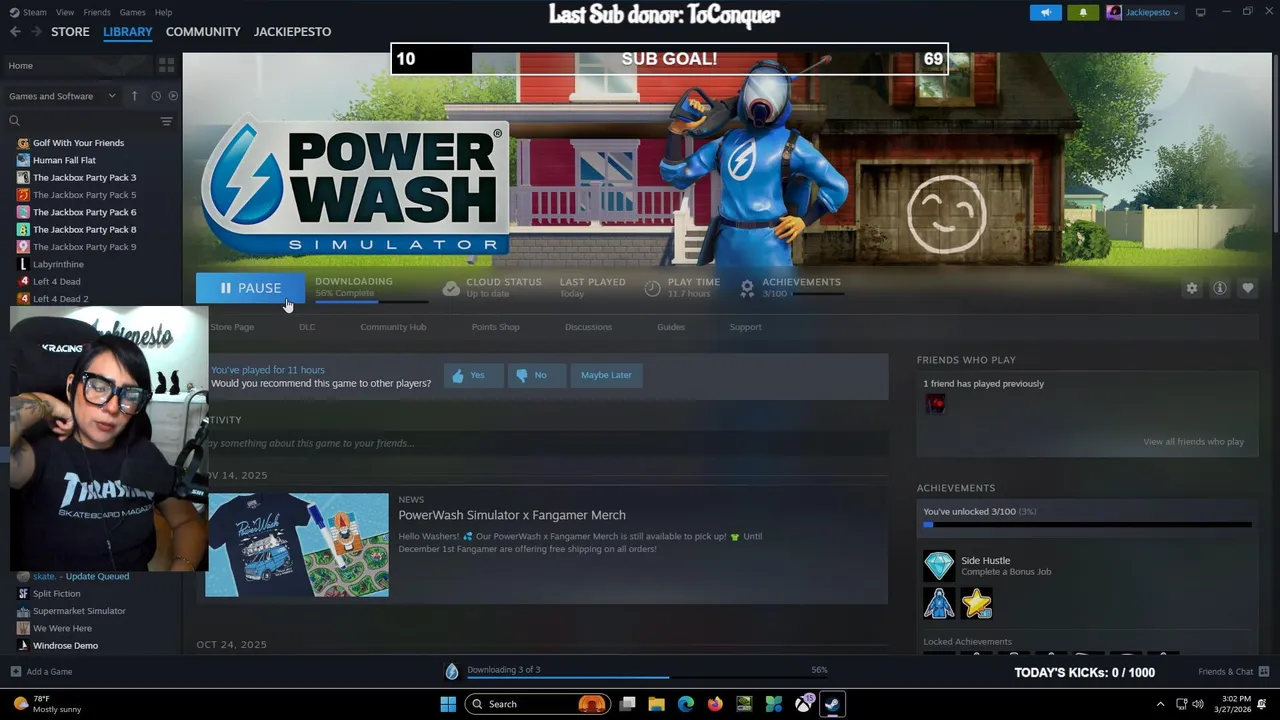Screen dimensions: 1280x720
Task: Open the Guides link
Action: tap(671, 327)
